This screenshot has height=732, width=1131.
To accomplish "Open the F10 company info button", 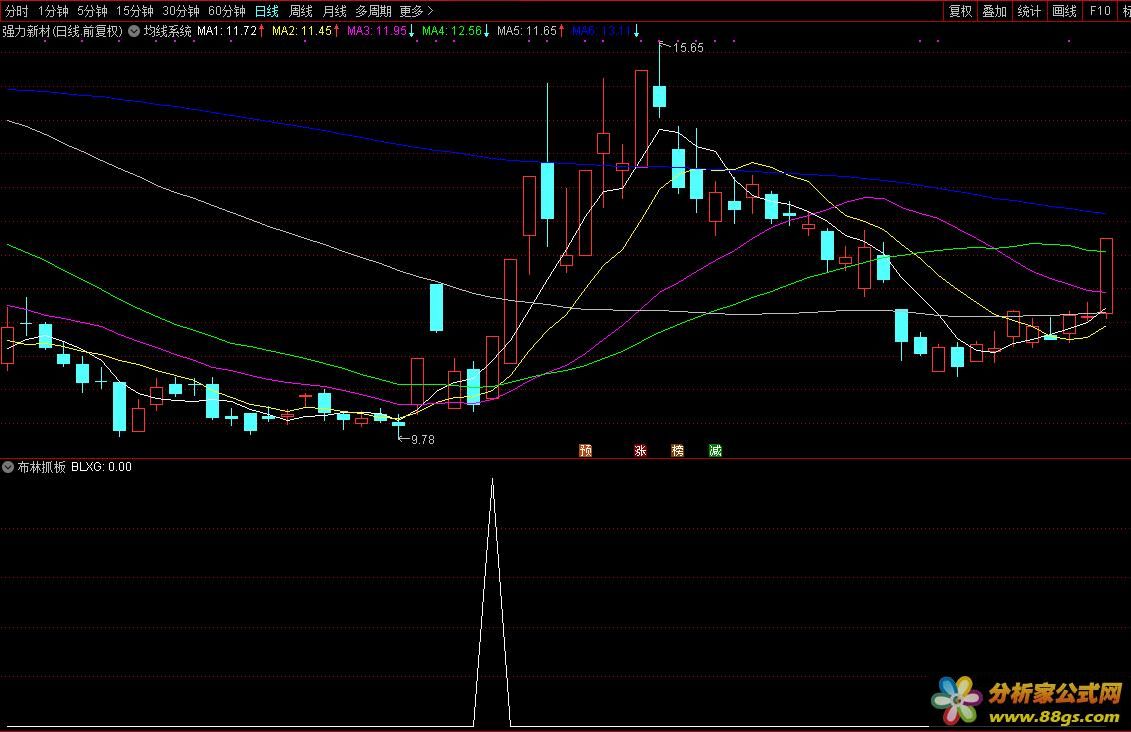I will [1100, 11].
